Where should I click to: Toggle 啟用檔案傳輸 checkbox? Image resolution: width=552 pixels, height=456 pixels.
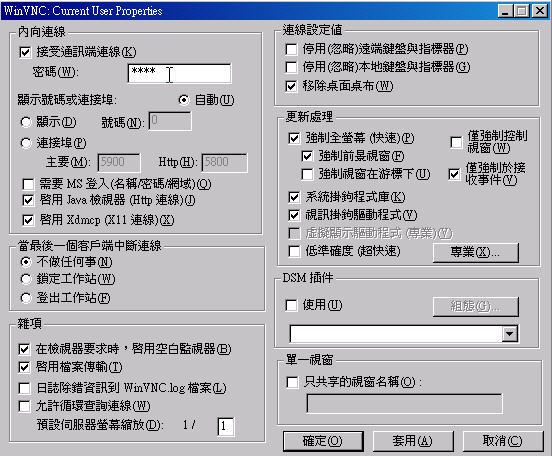(24, 368)
